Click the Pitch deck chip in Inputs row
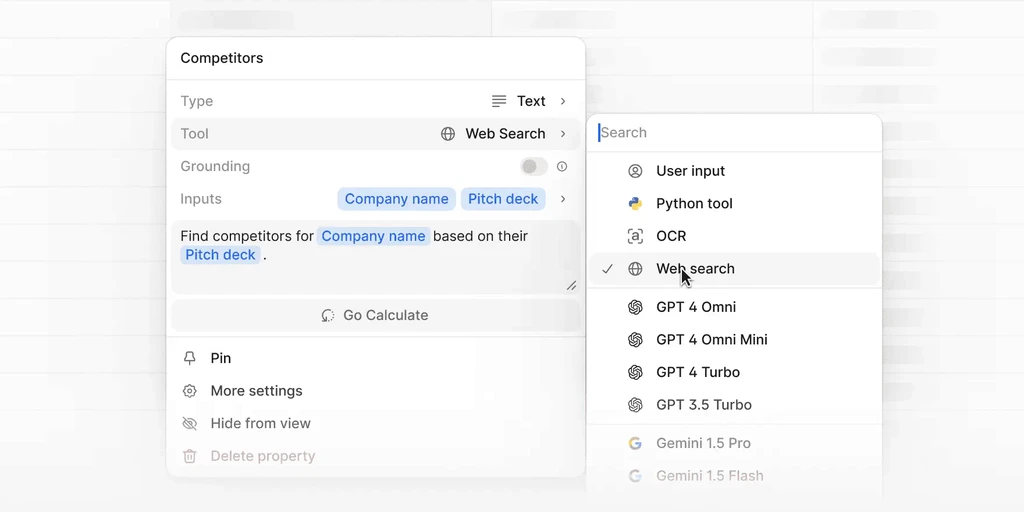 pos(503,199)
